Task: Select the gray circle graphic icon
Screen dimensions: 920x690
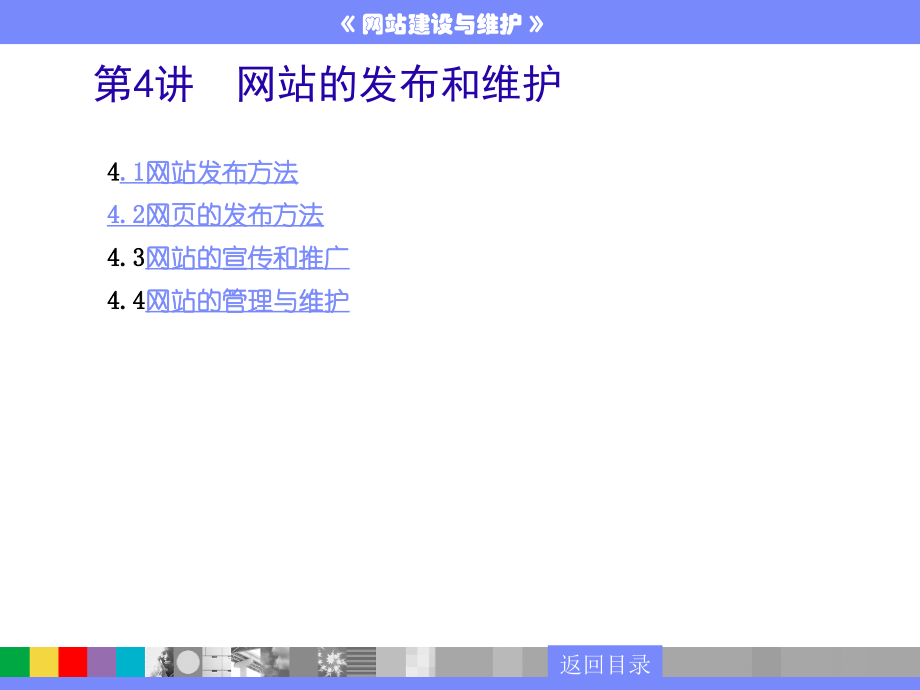Action: click(x=187, y=662)
